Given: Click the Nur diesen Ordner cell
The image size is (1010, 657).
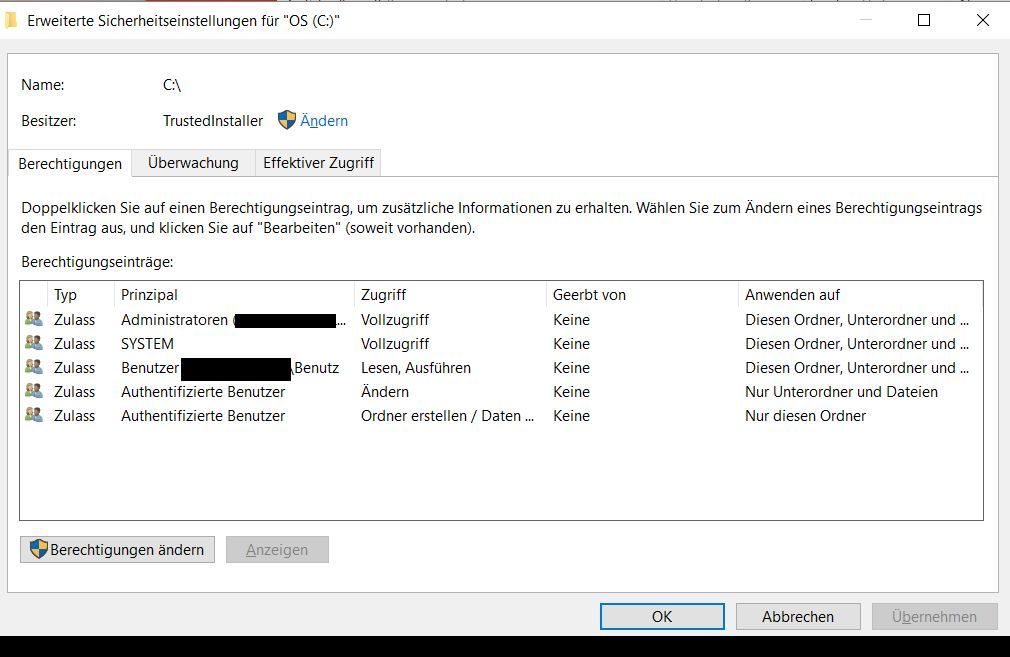Looking at the screenshot, I should click(805, 415).
